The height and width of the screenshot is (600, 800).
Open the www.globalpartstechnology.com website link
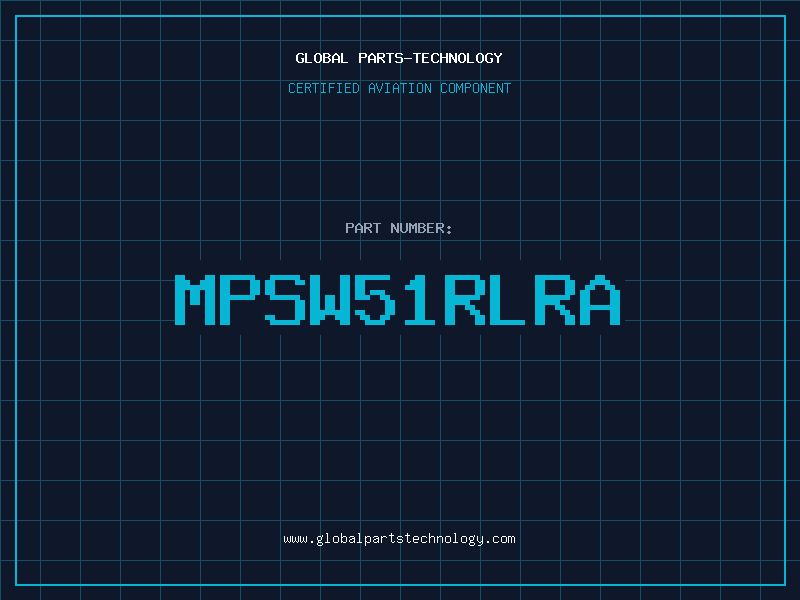click(399, 539)
